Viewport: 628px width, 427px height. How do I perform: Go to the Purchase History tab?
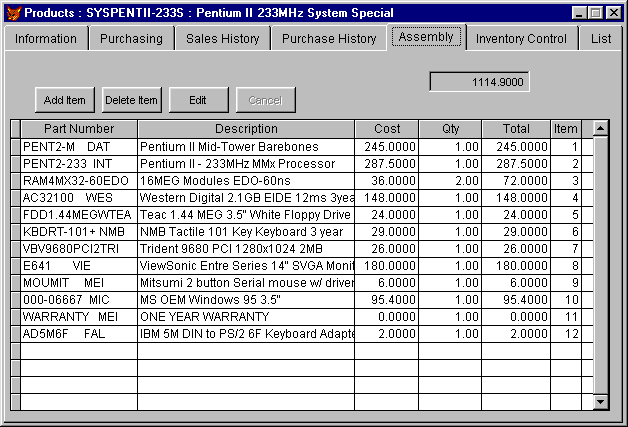click(329, 39)
